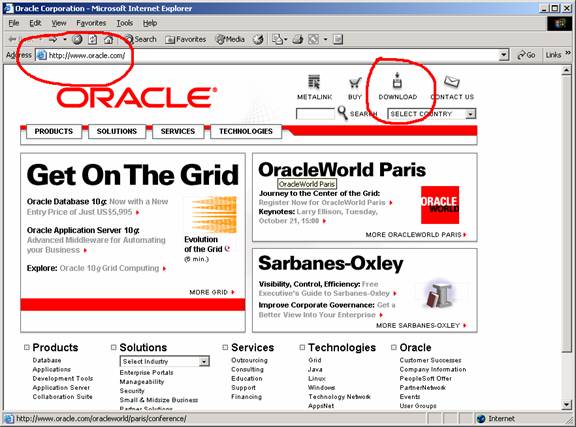The image size is (576, 427).
Task: Click the Contact Us envelope icon
Action: click(x=452, y=82)
